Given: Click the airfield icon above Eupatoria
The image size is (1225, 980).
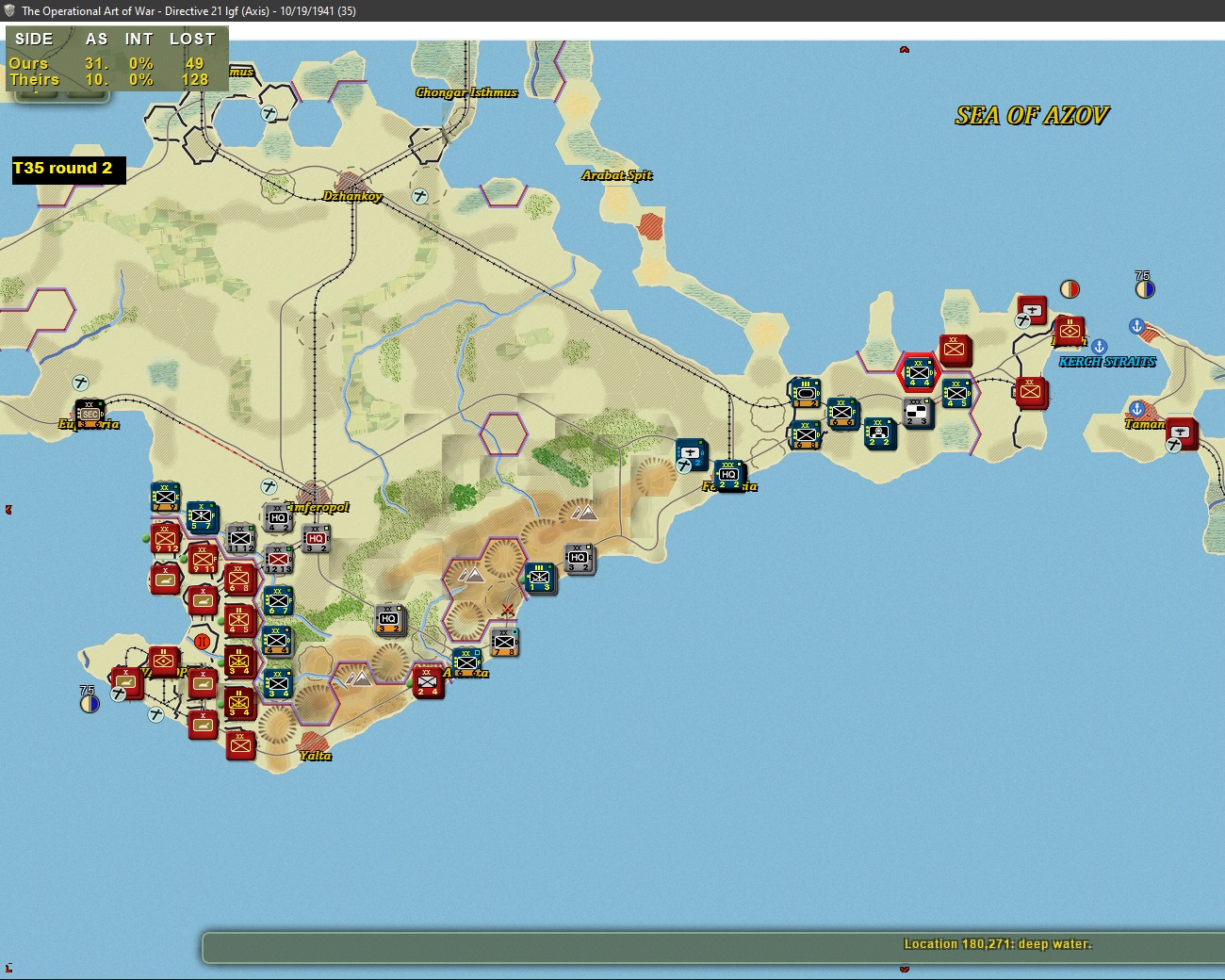Looking at the screenshot, I should pos(81,383).
